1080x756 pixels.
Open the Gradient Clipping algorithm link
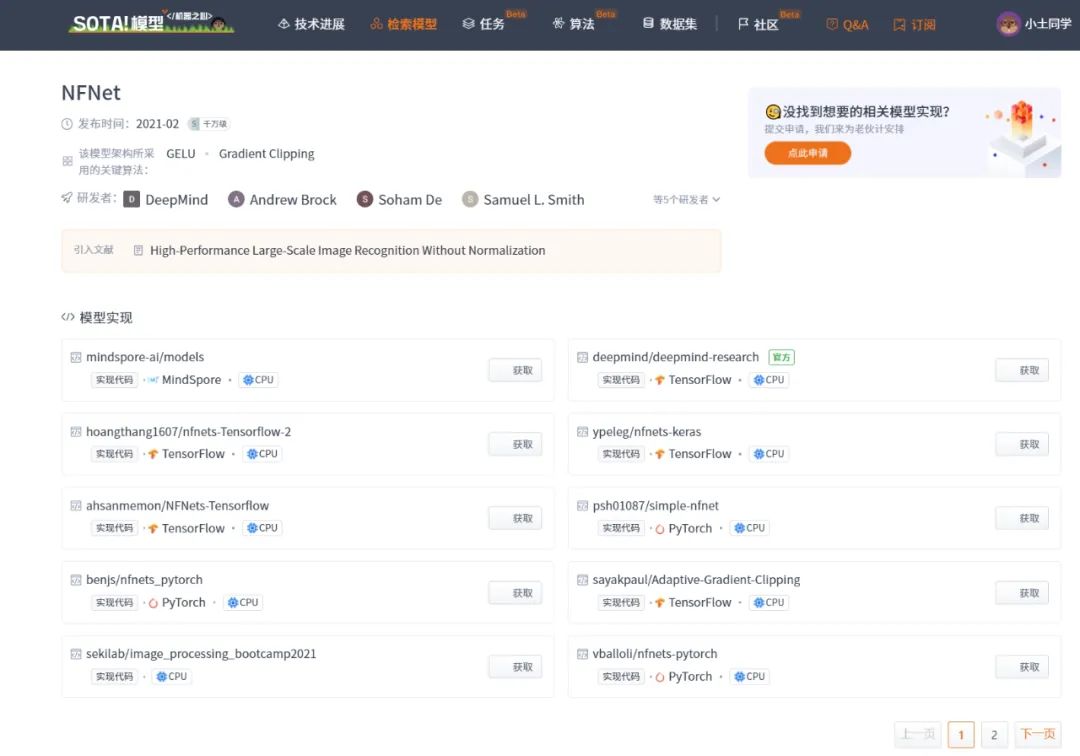[266, 154]
